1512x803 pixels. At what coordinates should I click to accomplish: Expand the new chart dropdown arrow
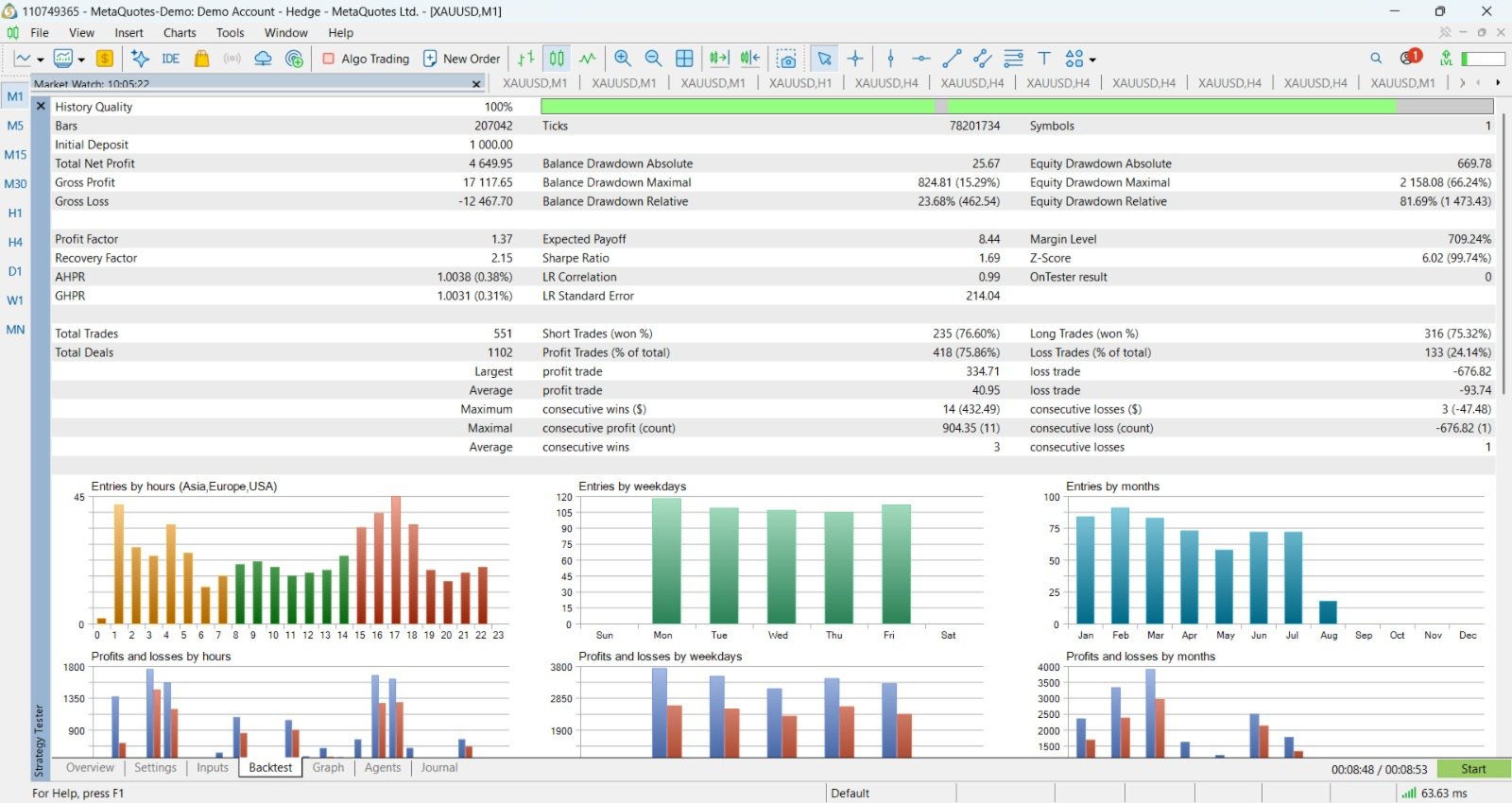41,60
